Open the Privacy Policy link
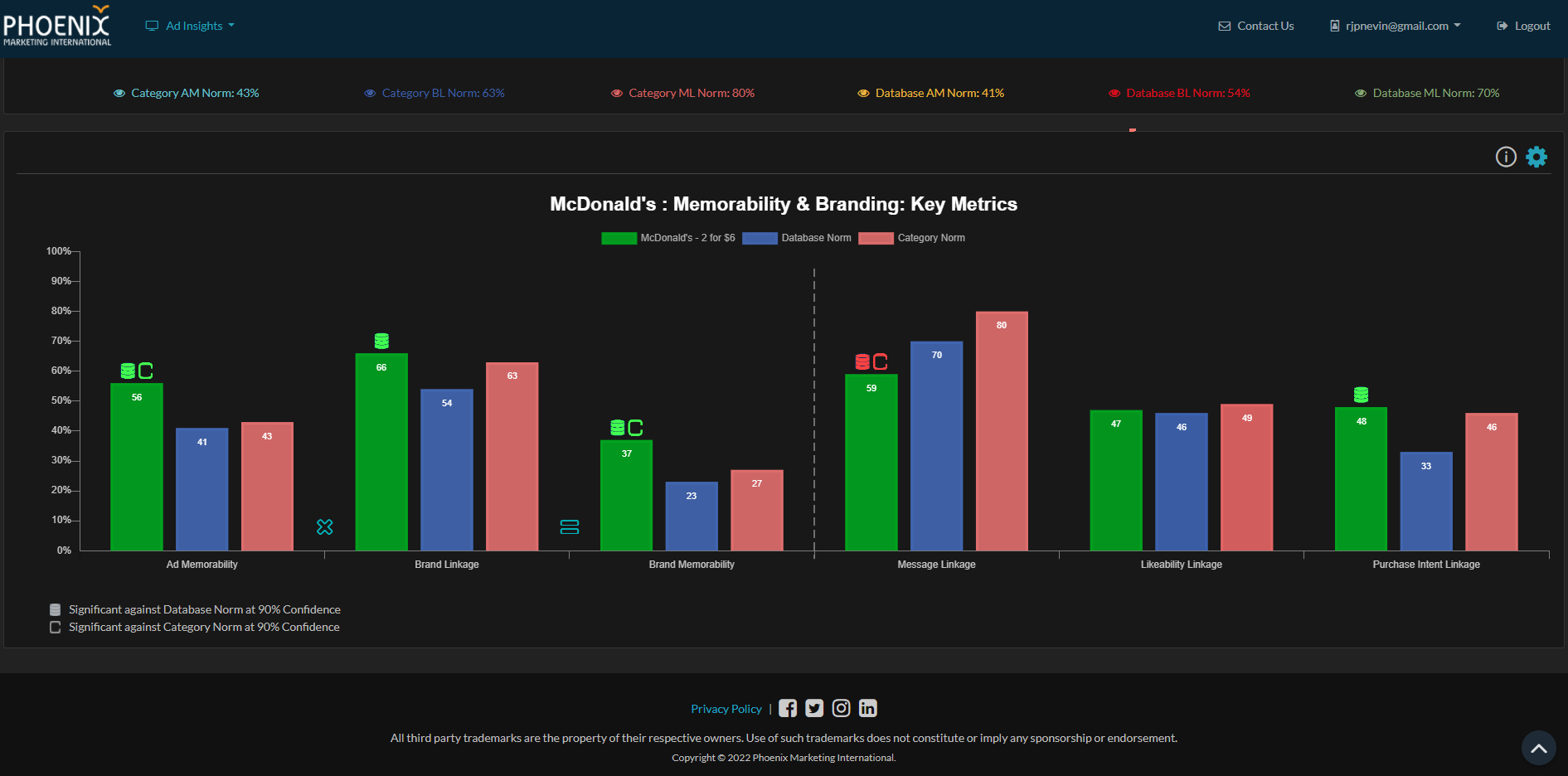Image resolution: width=1568 pixels, height=776 pixels. pyautogui.click(x=726, y=709)
